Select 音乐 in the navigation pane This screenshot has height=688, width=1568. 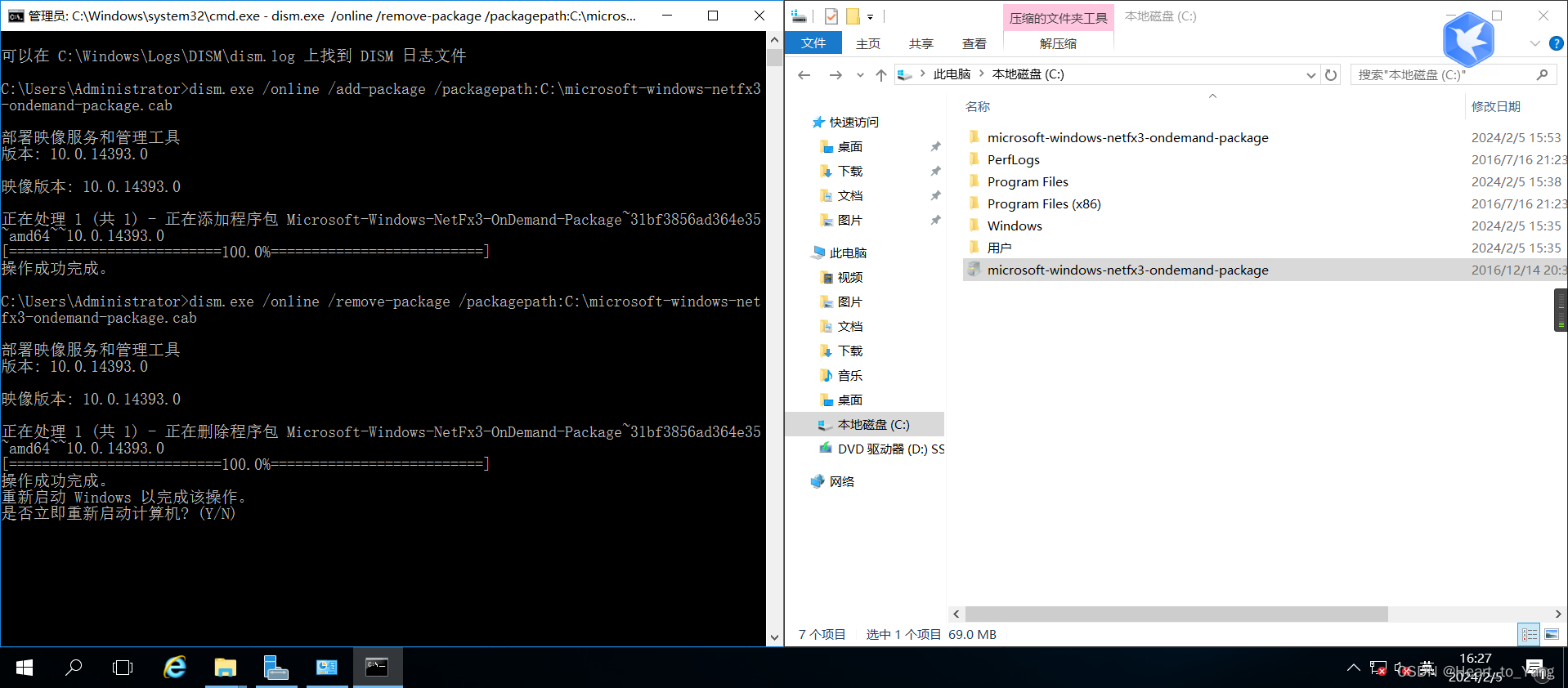tap(850, 376)
